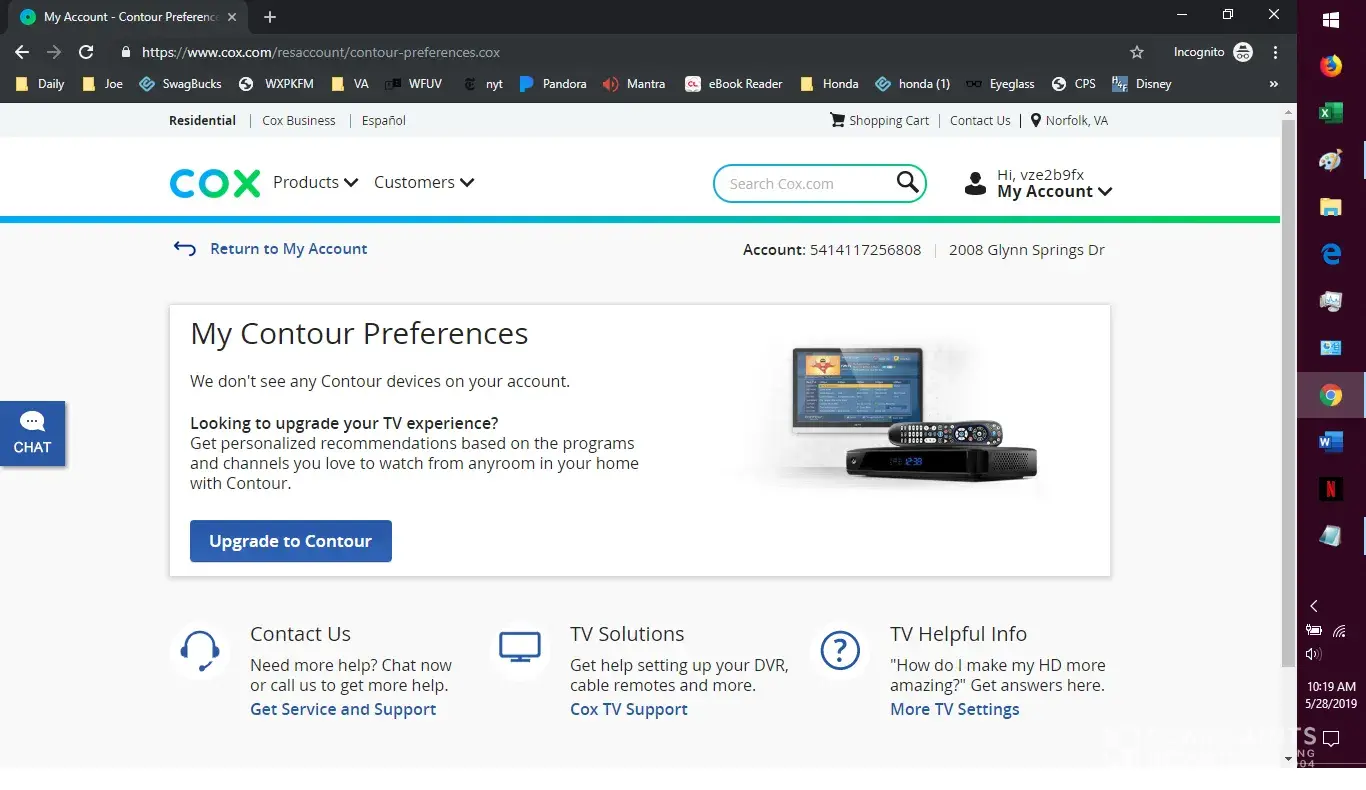Open the Shopping Cart icon
The height and width of the screenshot is (790, 1366).
click(837, 120)
